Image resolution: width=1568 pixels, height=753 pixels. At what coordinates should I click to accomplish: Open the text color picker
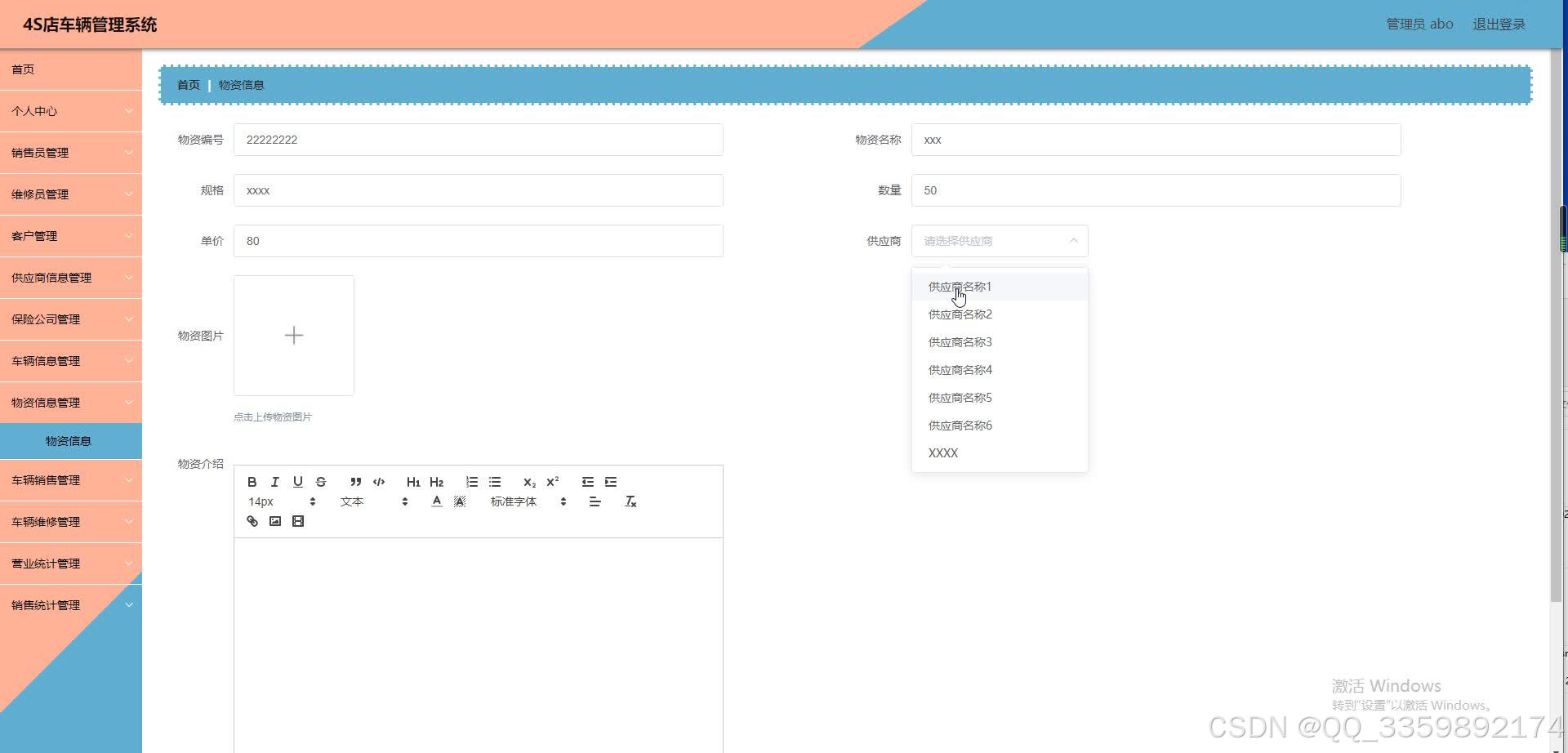coord(437,501)
